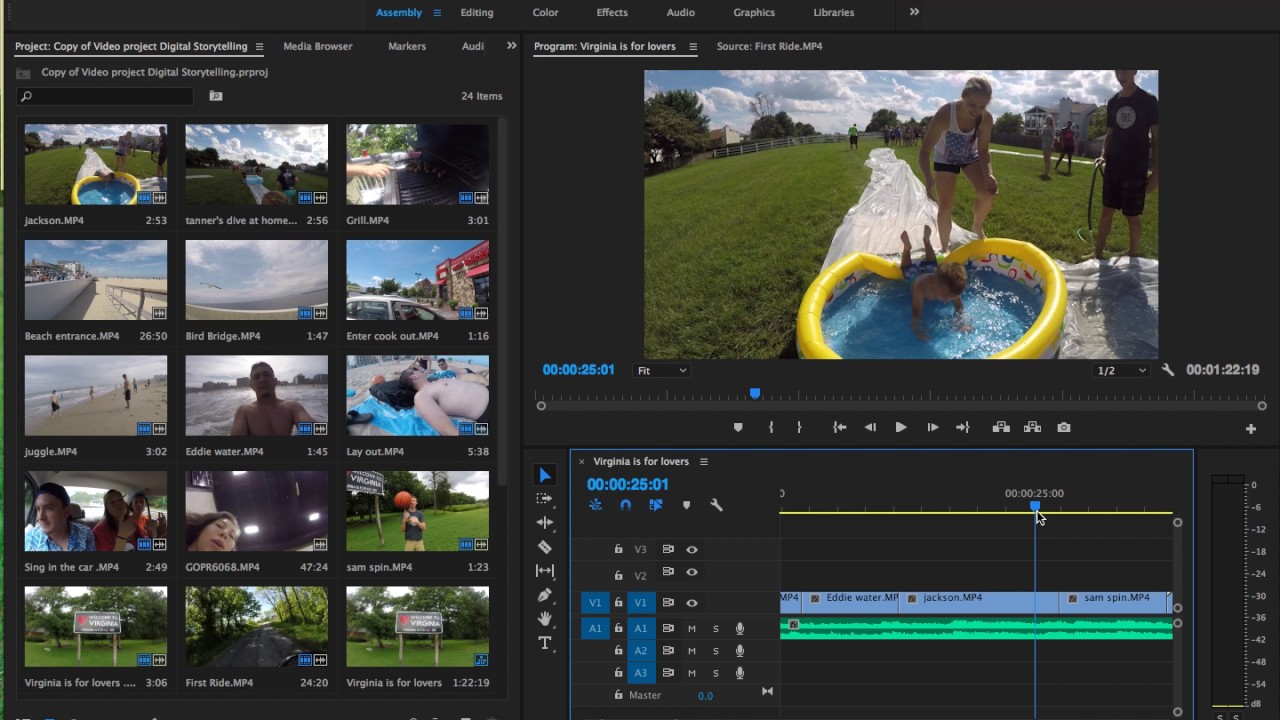
Task: Open the Source: First Ride.MP4 tab
Action: [x=769, y=46]
